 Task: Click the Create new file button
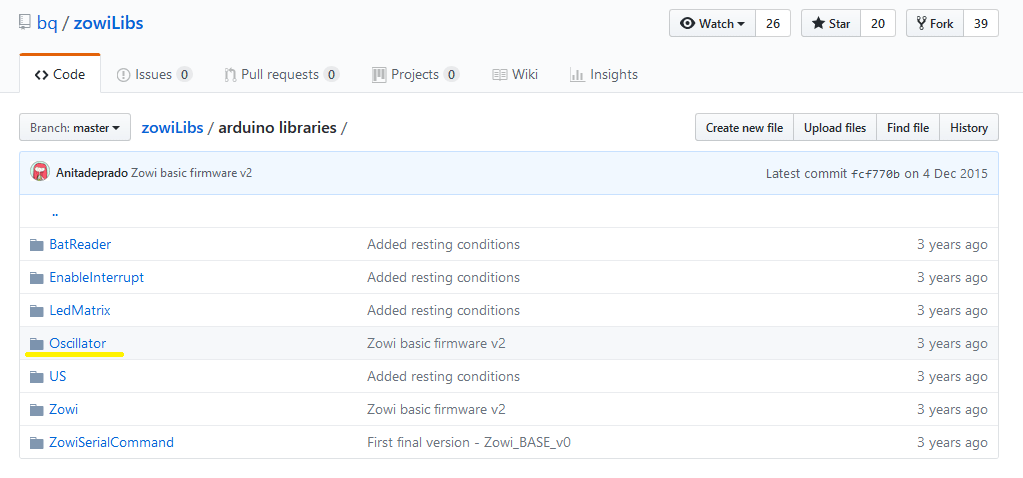pos(744,128)
